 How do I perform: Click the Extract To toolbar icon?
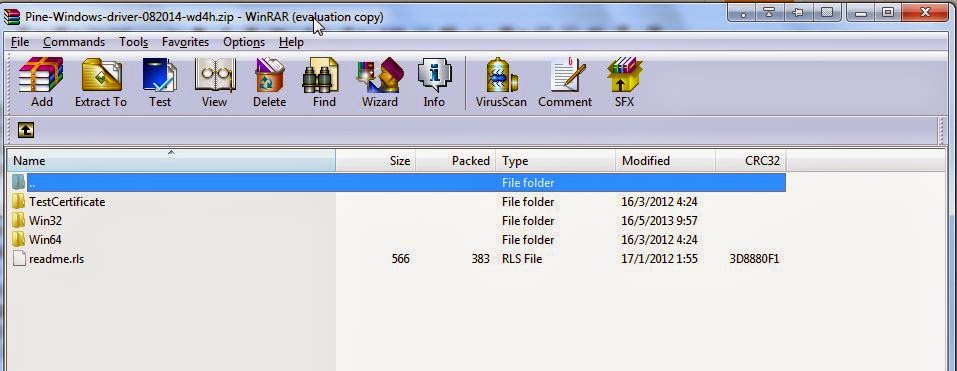pyautogui.click(x=101, y=82)
